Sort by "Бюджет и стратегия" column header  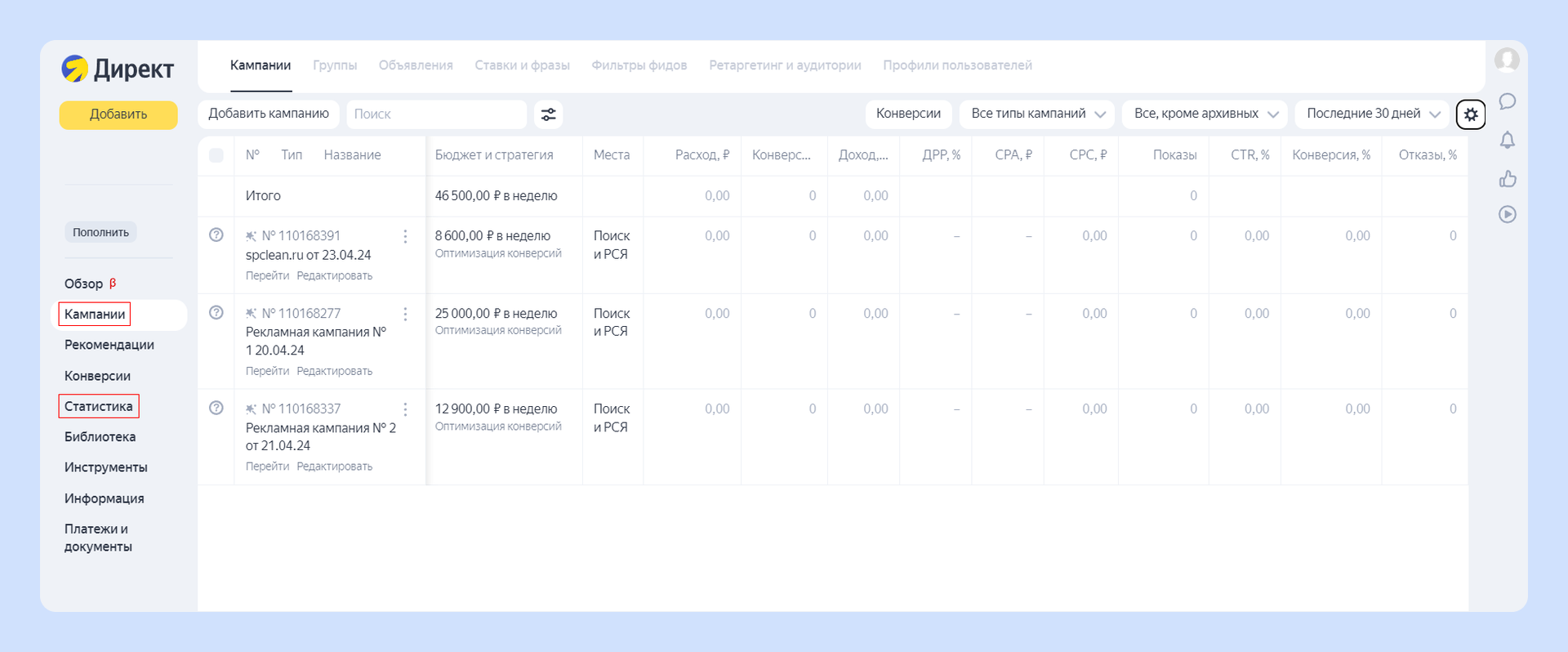click(494, 155)
